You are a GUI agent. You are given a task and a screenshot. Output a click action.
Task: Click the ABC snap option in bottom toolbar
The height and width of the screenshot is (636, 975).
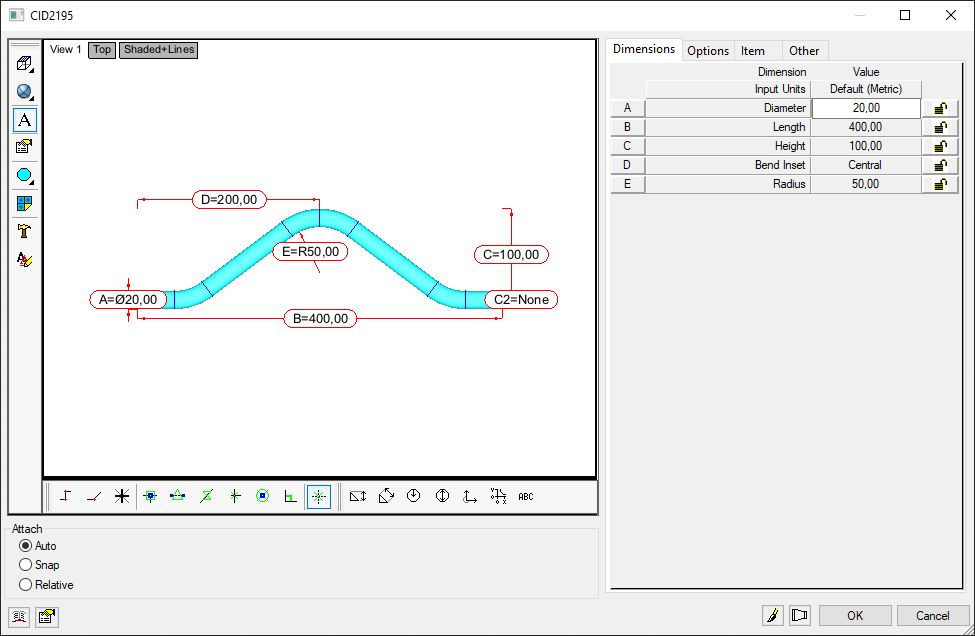525,496
